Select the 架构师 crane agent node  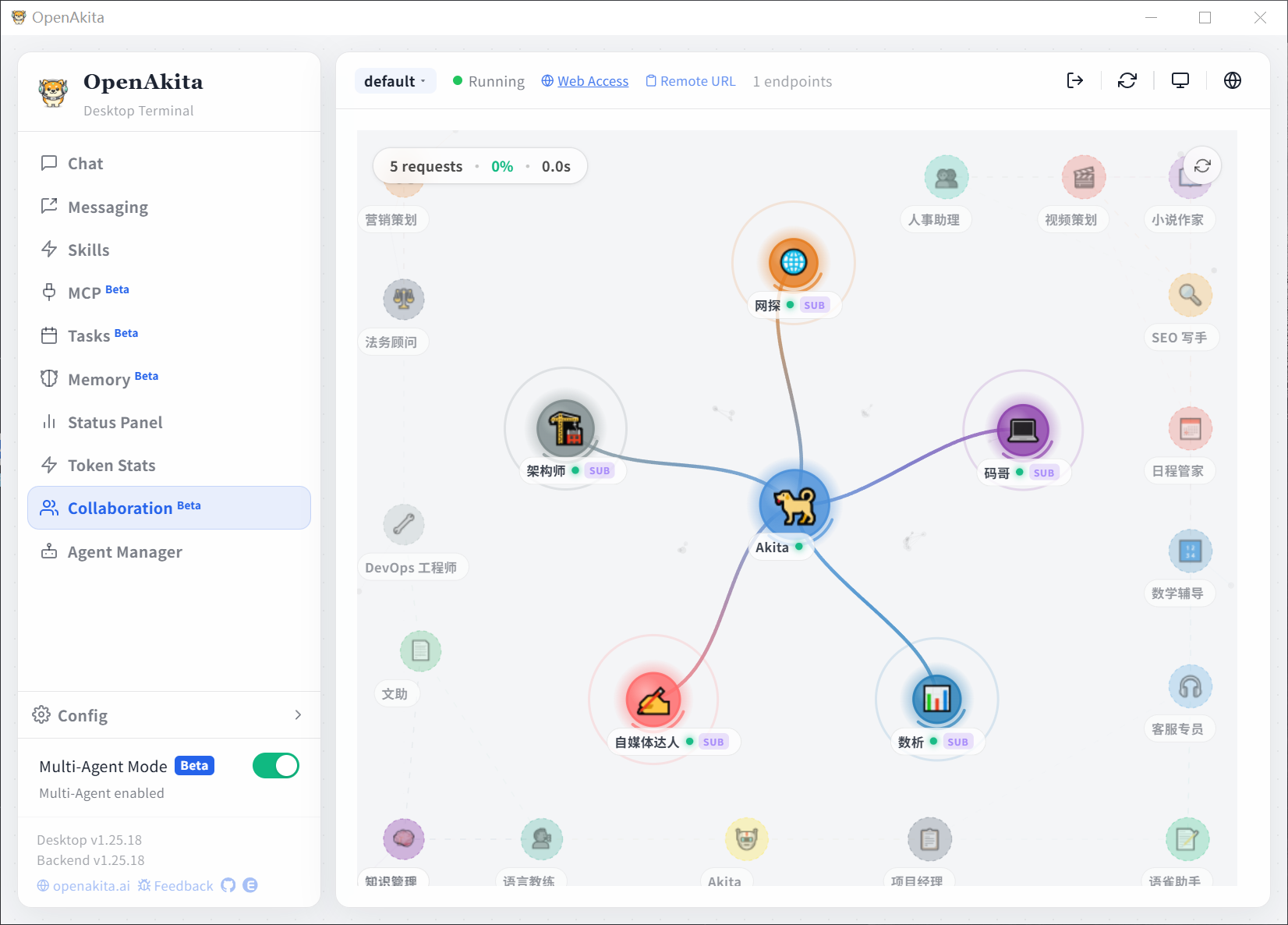click(x=566, y=428)
